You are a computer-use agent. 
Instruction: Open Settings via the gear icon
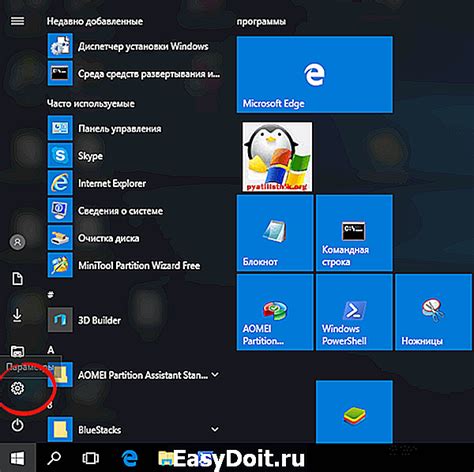point(17,388)
